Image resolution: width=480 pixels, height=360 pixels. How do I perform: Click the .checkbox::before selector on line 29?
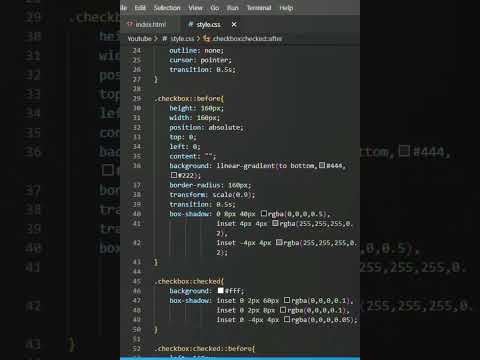pos(189,99)
